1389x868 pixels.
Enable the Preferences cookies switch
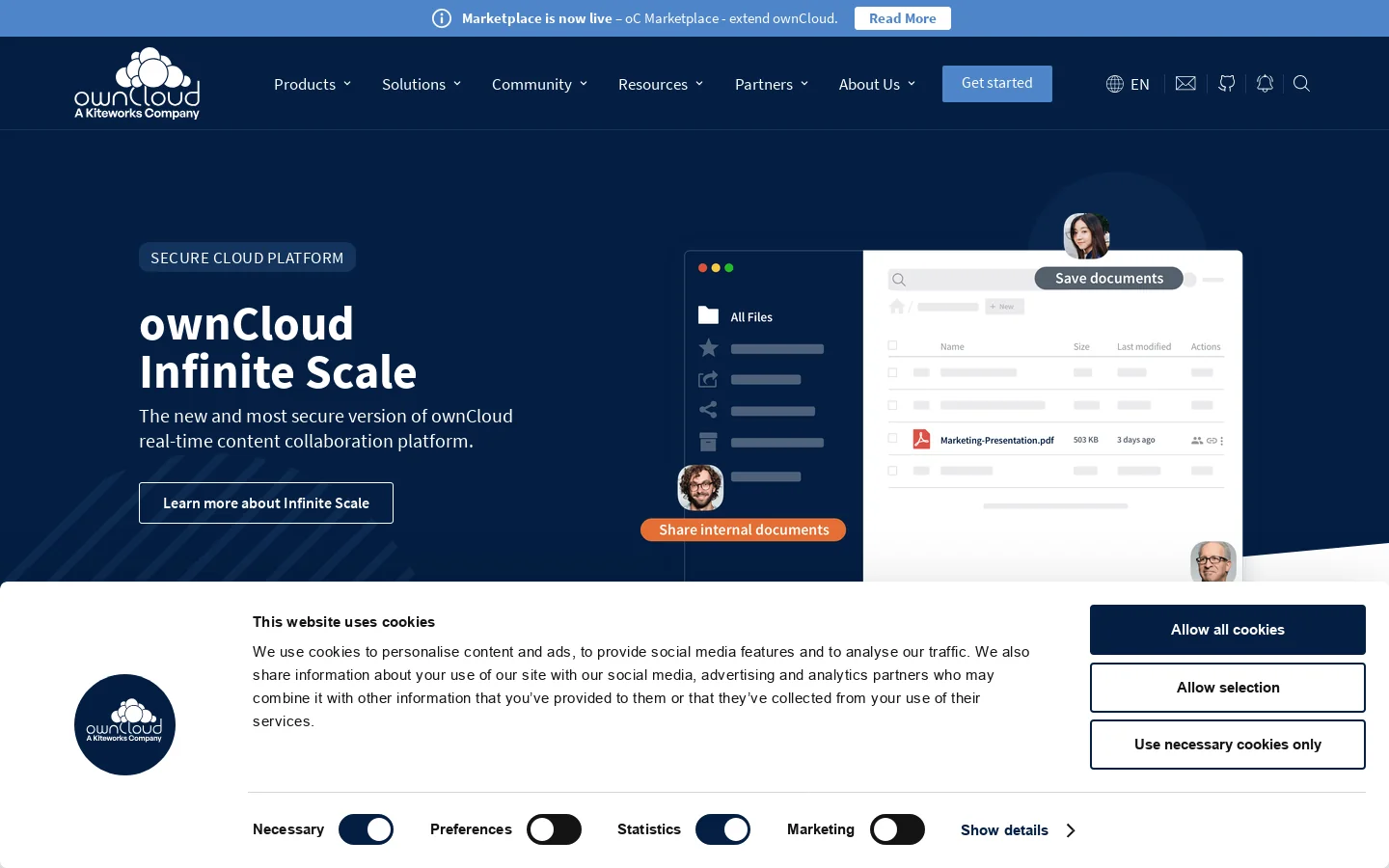click(554, 829)
